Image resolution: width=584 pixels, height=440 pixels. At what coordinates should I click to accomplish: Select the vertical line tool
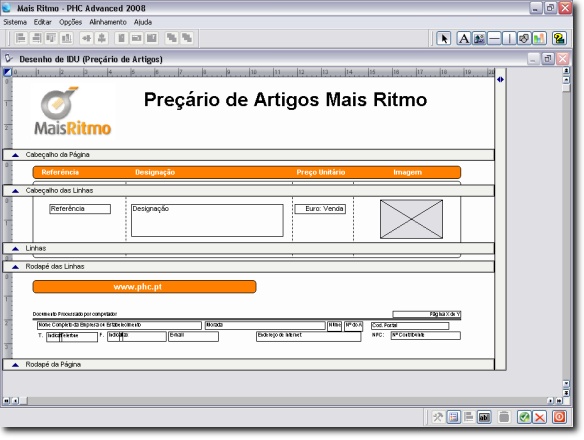[x=509, y=38]
